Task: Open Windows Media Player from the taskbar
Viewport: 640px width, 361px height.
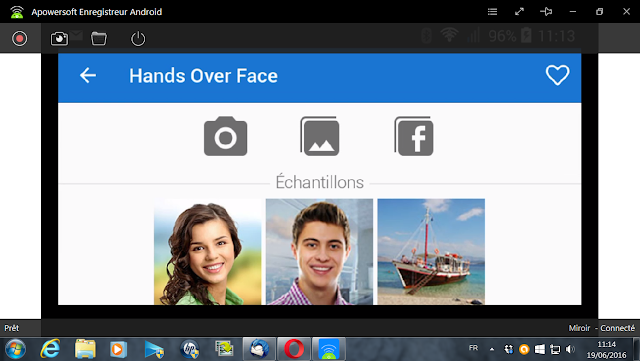Action: point(118,349)
